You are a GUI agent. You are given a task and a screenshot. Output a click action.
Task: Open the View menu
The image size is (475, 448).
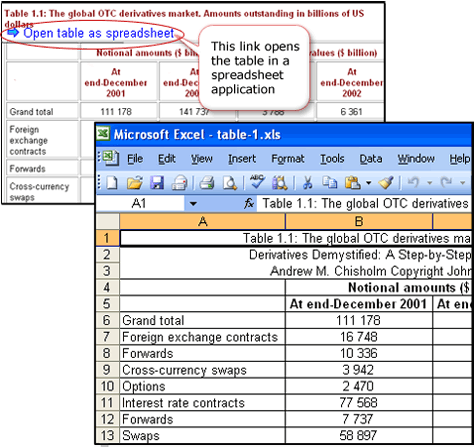point(202,159)
